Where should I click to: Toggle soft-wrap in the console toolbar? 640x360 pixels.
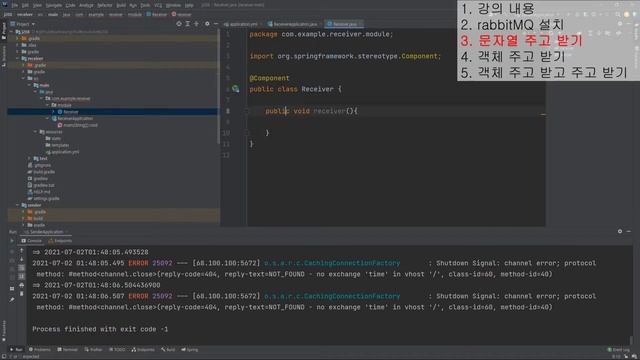(22, 268)
